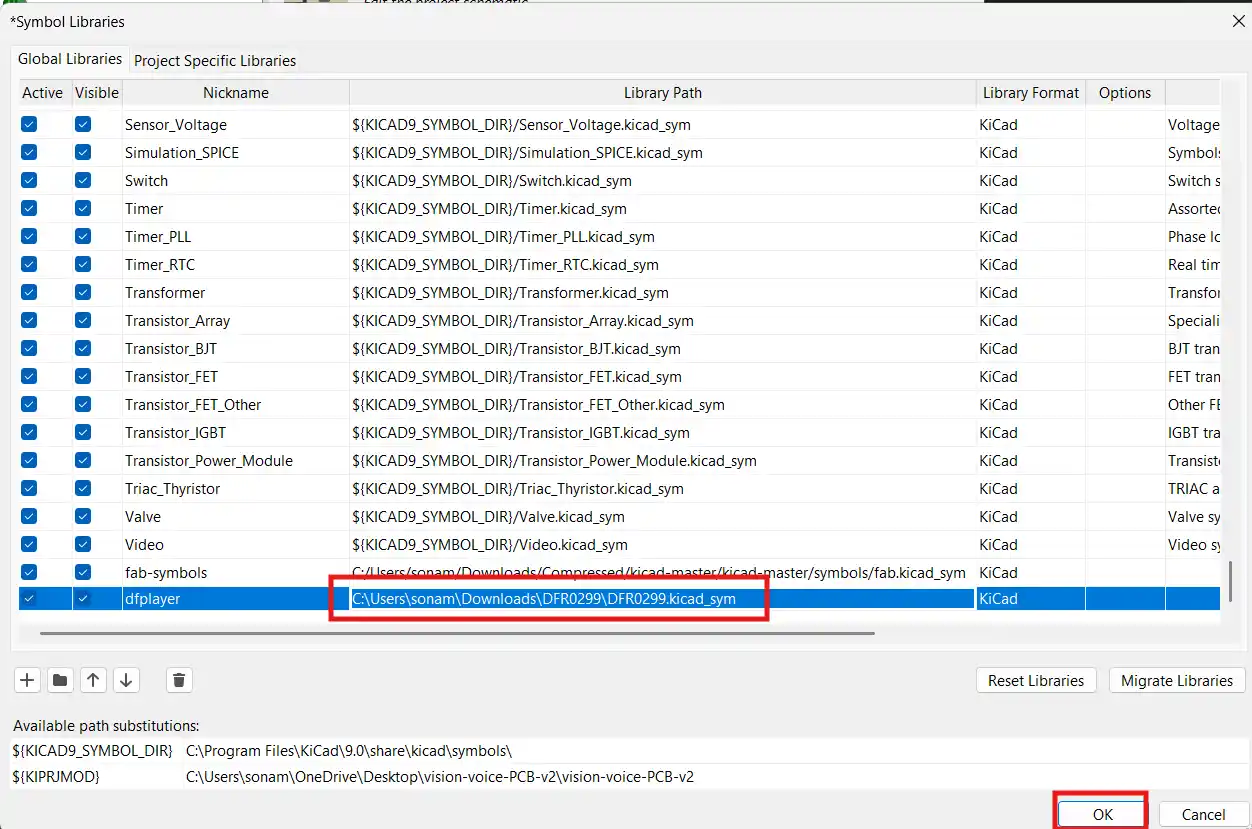Move selected library down with arrow icon
This screenshot has height=829, width=1252.
tap(126, 680)
